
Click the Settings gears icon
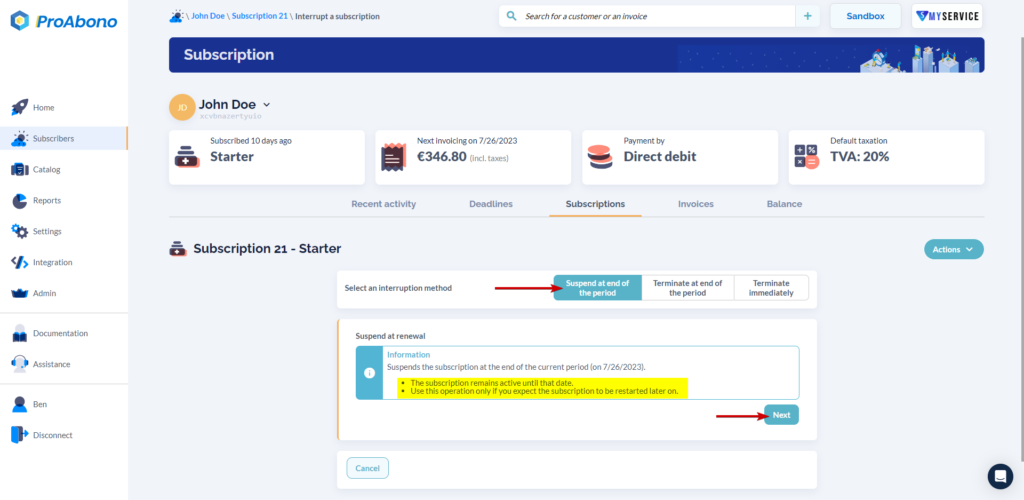20,231
